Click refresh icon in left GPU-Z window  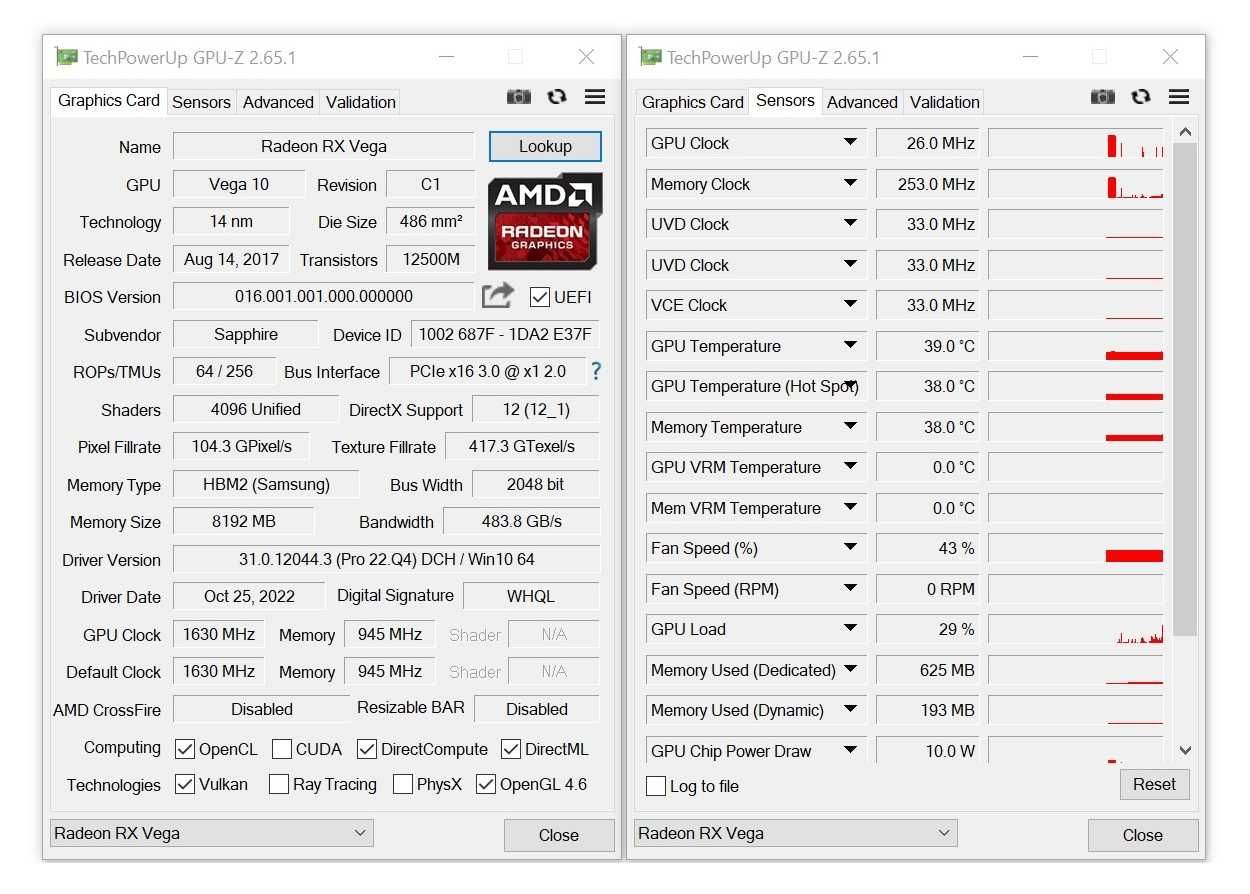pyautogui.click(x=557, y=97)
